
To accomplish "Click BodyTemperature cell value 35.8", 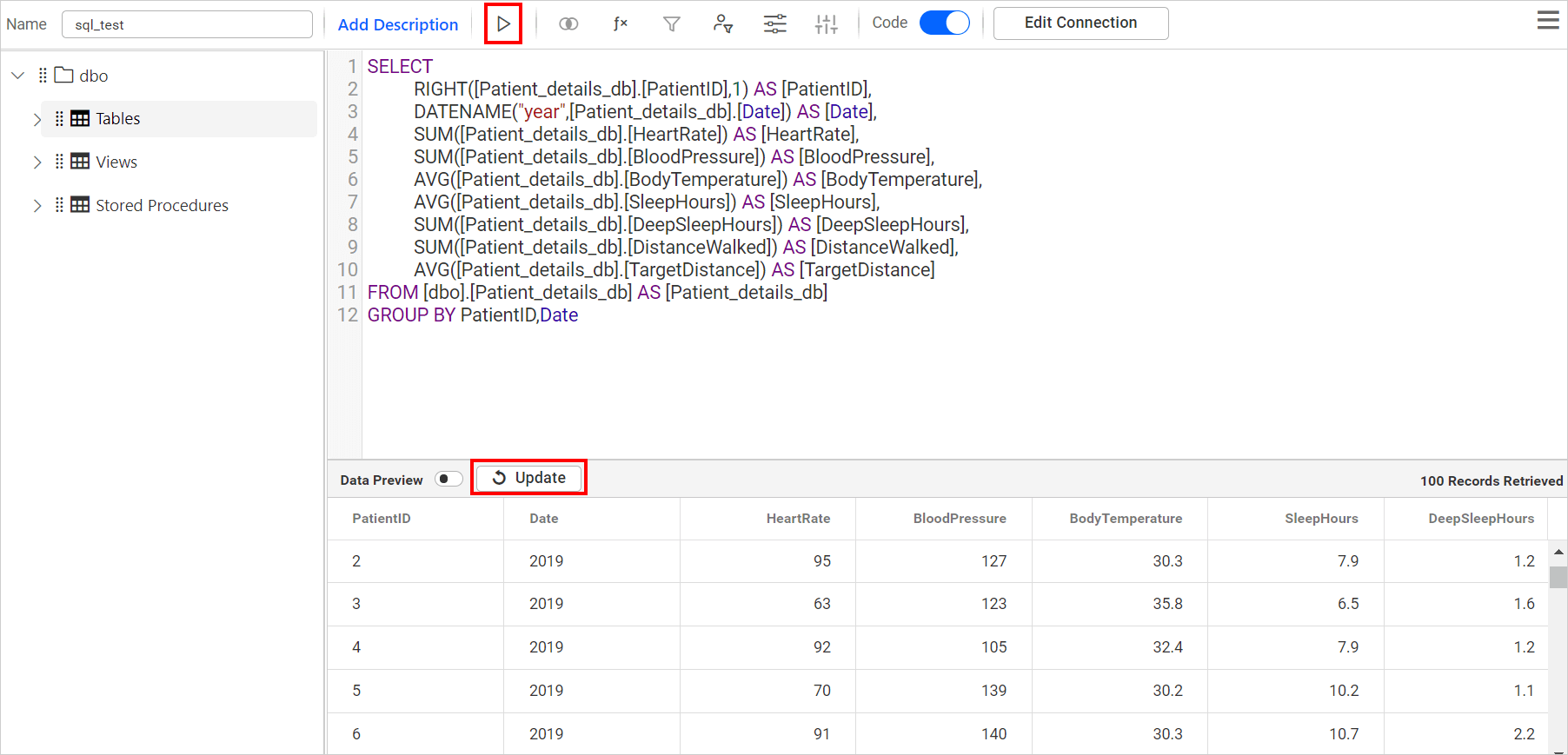I will point(1168,604).
